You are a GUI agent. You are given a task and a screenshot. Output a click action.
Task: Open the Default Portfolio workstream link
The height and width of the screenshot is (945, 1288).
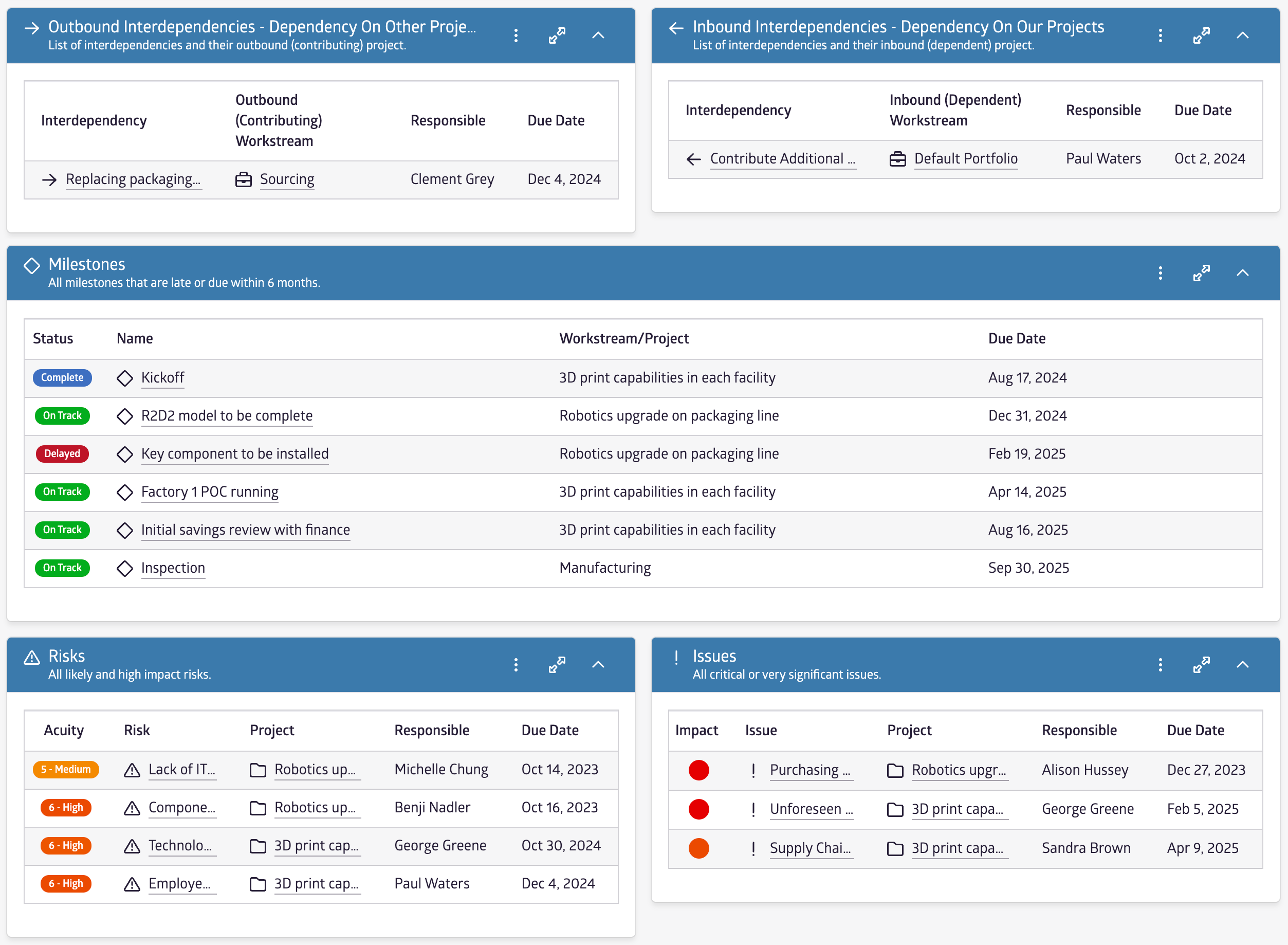966,159
